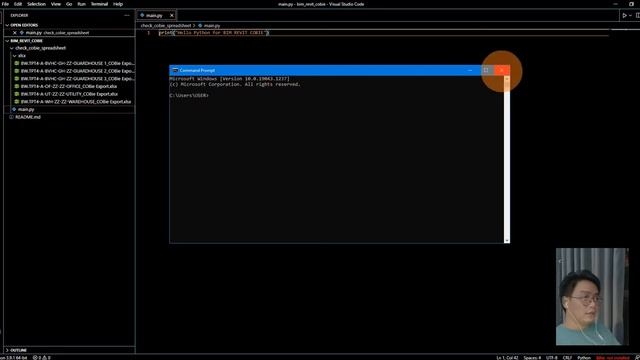Change indentation via Spaces: 4

click(532, 358)
